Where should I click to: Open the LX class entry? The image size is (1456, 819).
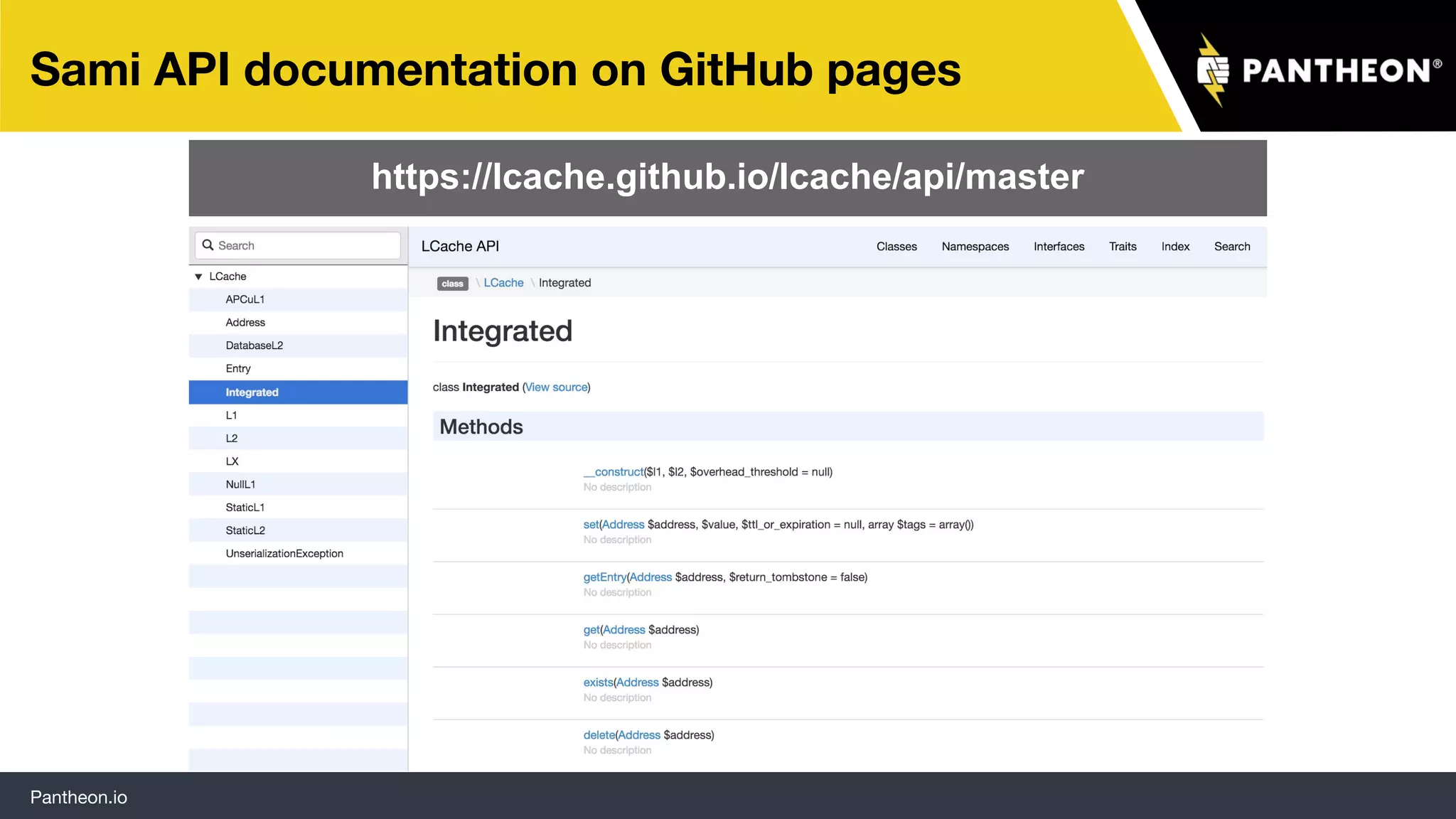[x=232, y=461]
